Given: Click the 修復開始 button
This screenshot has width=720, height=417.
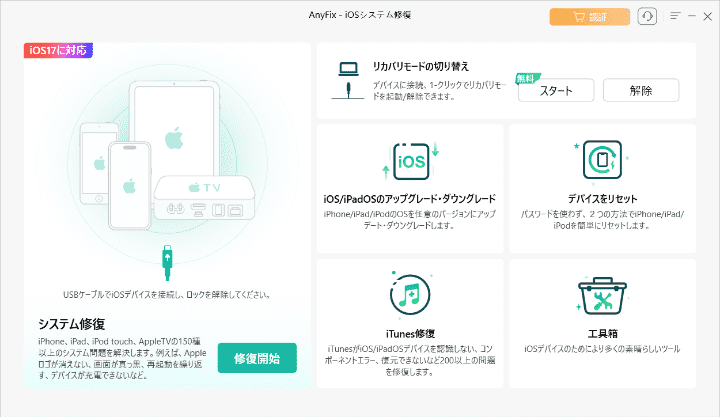Looking at the screenshot, I should [257, 358].
